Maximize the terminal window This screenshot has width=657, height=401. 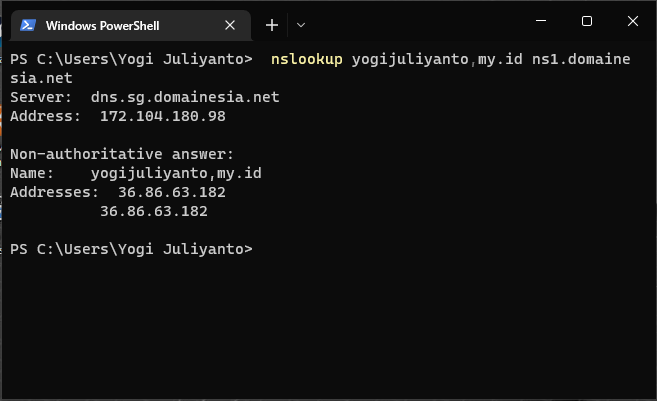pyautogui.click(x=587, y=21)
